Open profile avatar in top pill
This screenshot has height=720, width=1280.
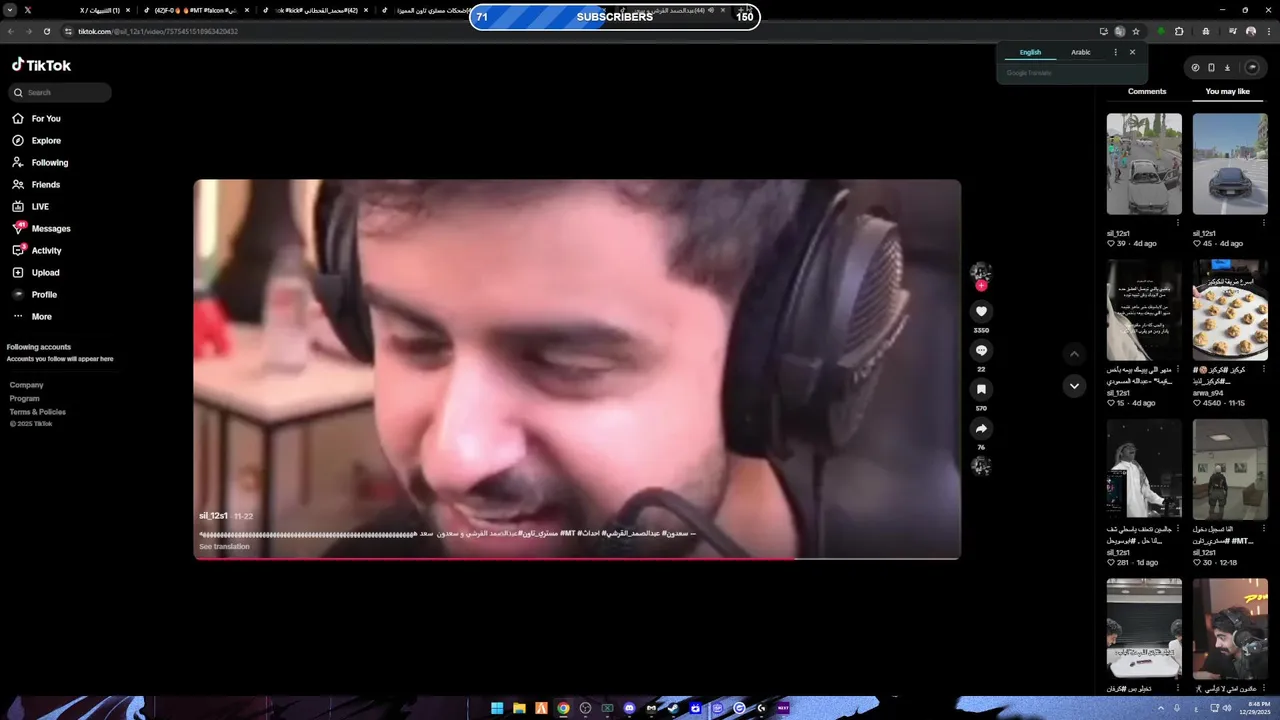[x=1251, y=68]
